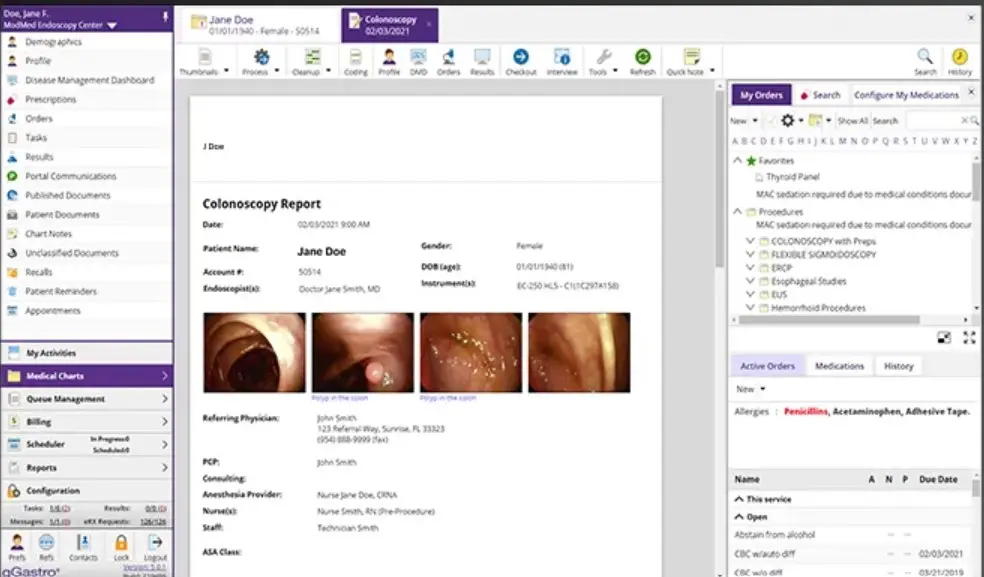Open the Interview toolbar icon

tap(562, 60)
